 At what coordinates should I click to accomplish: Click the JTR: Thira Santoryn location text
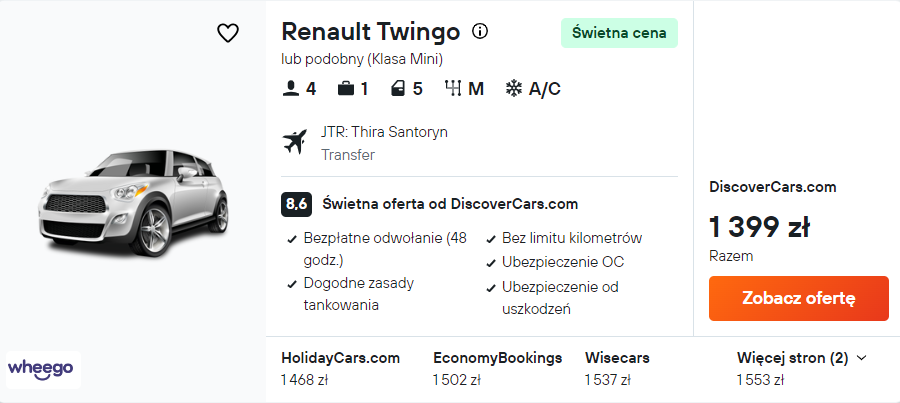pyautogui.click(x=384, y=132)
